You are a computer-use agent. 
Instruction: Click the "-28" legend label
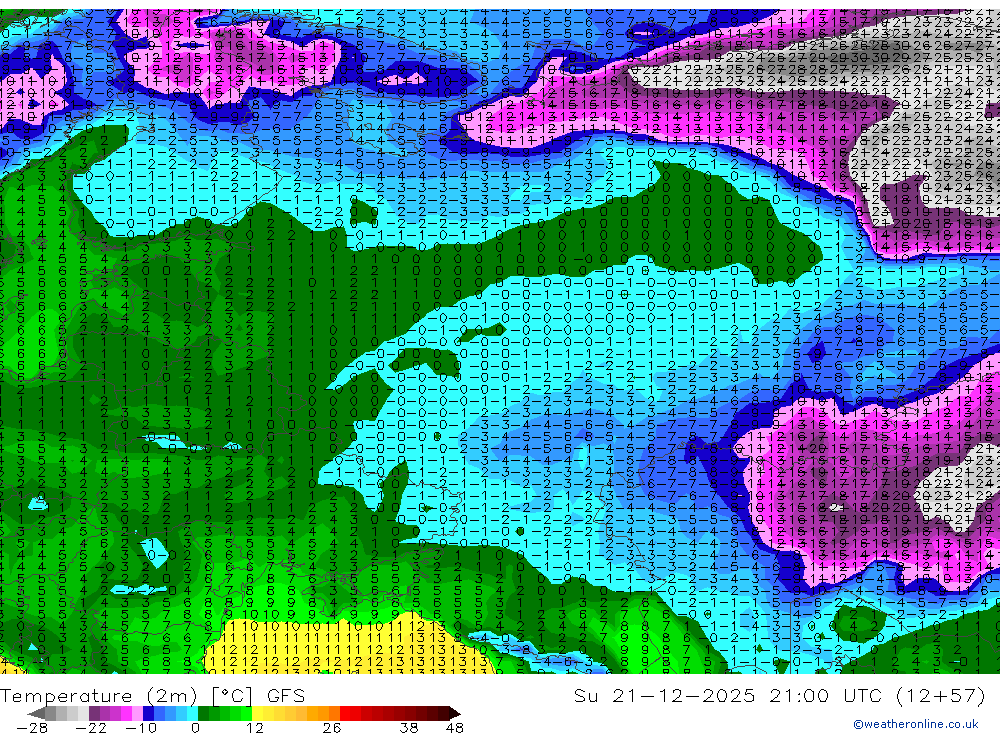click(x=32, y=727)
